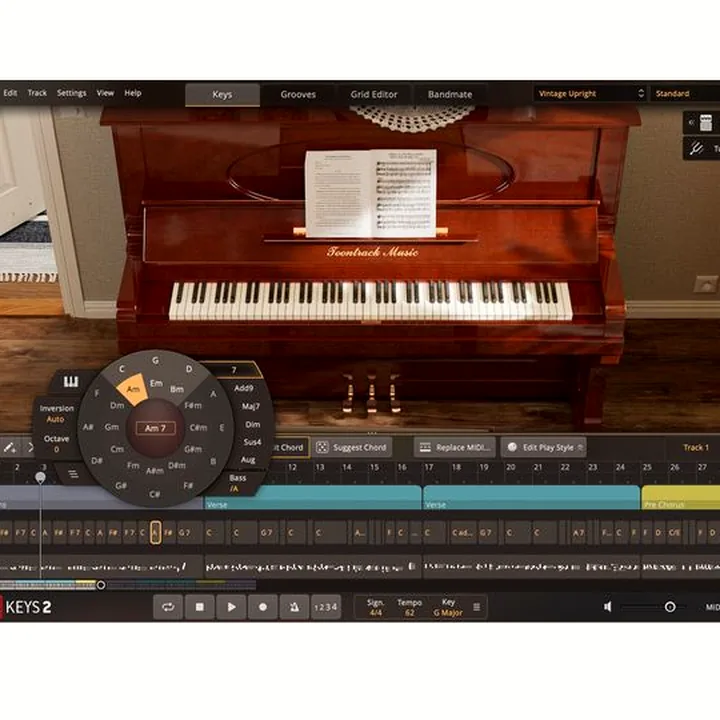720x720 pixels.
Task: Change the Sign. 4/4 time signature
Action: coord(375,607)
